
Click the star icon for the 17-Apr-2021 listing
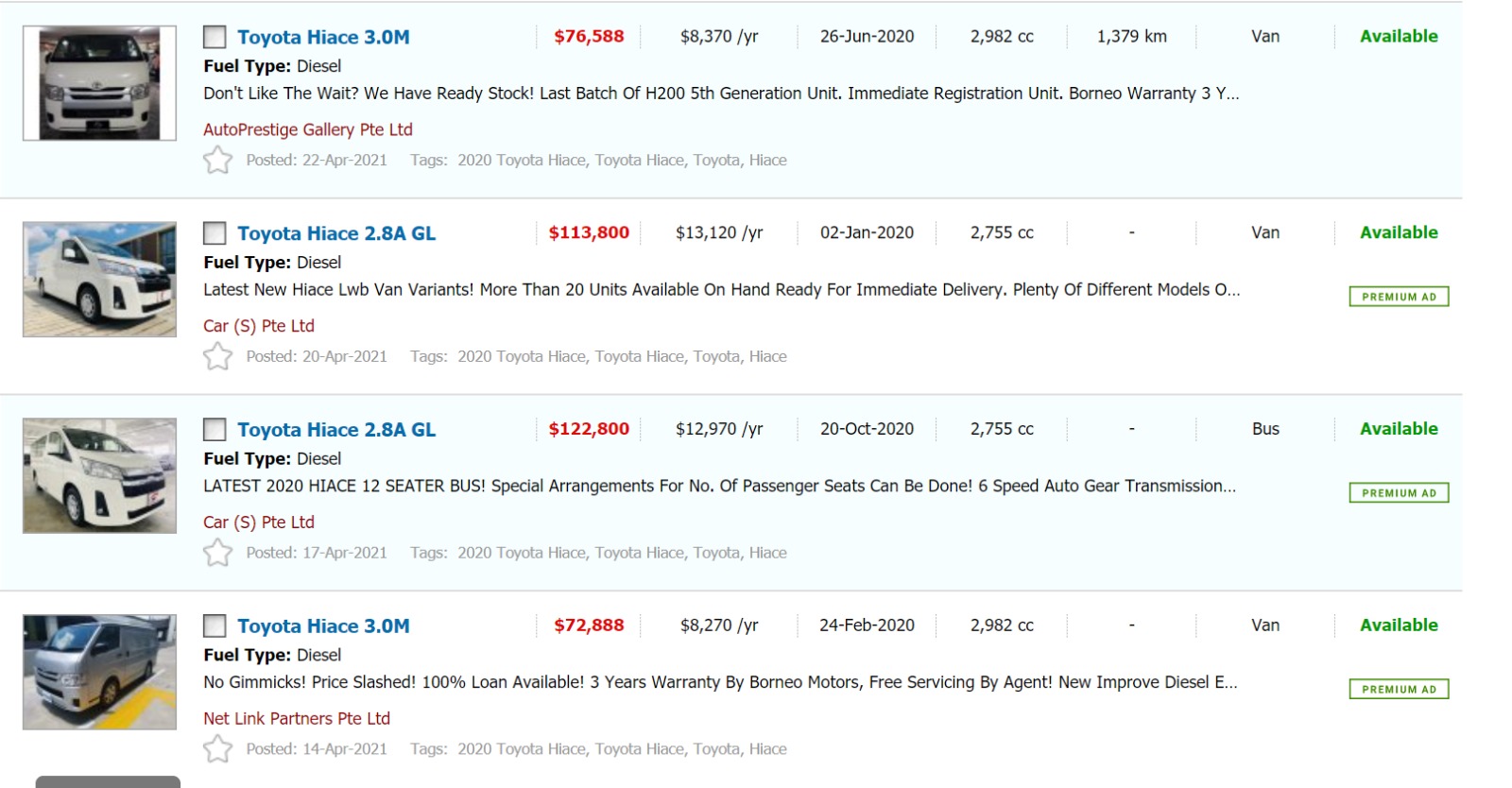click(217, 553)
